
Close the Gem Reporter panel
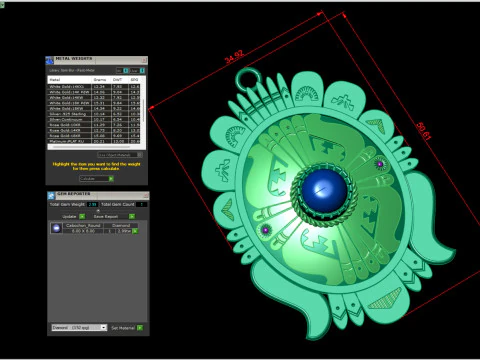tap(146, 195)
